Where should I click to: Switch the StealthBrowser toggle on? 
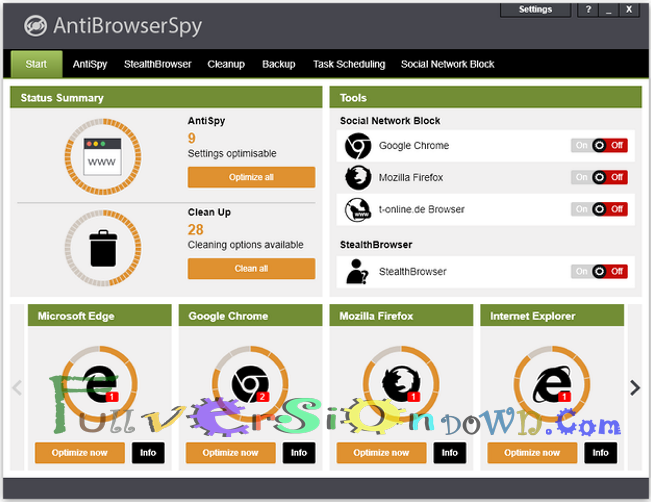(599, 272)
